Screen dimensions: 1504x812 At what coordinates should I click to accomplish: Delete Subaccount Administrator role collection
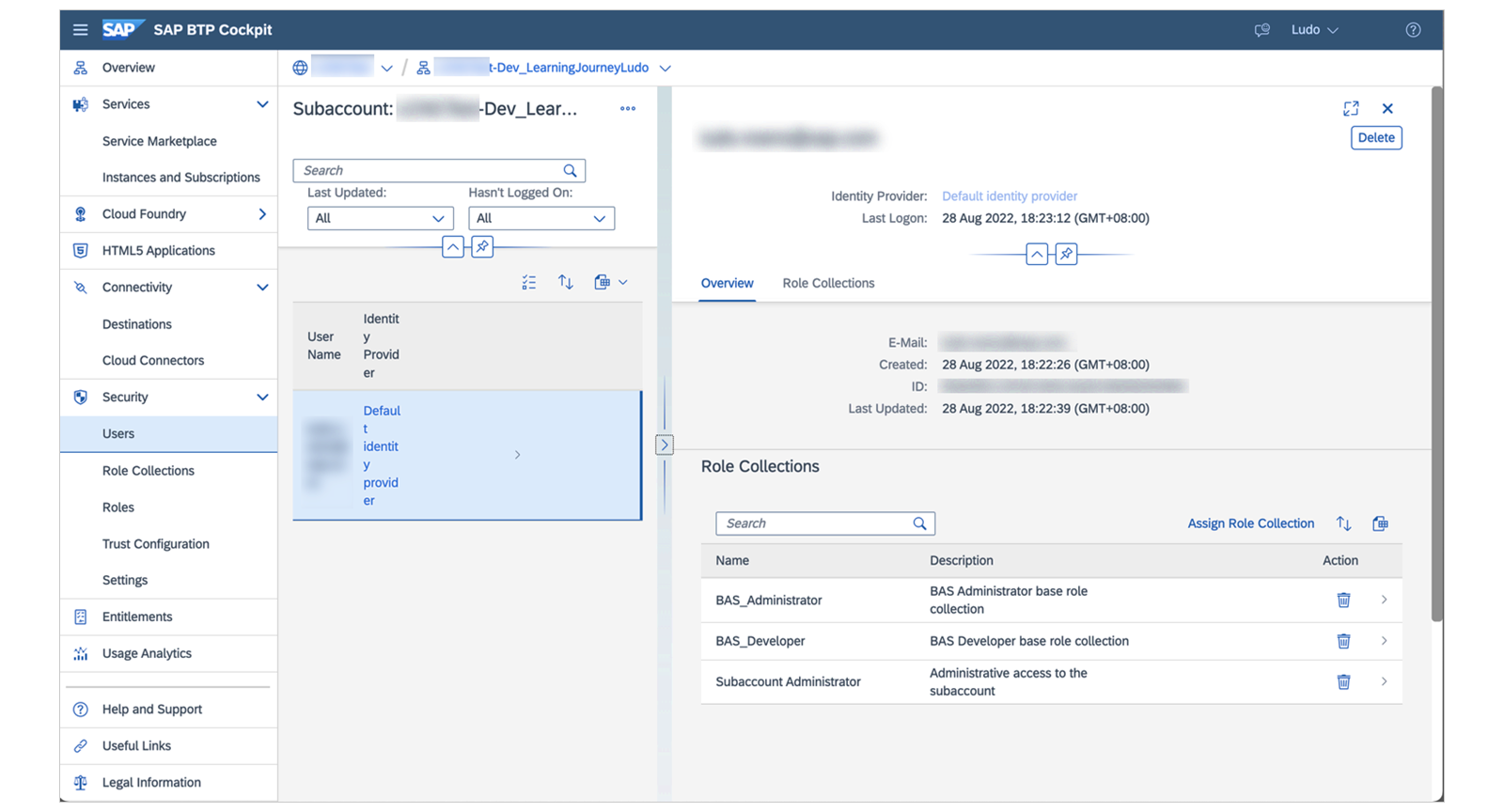tap(1344, 681)
